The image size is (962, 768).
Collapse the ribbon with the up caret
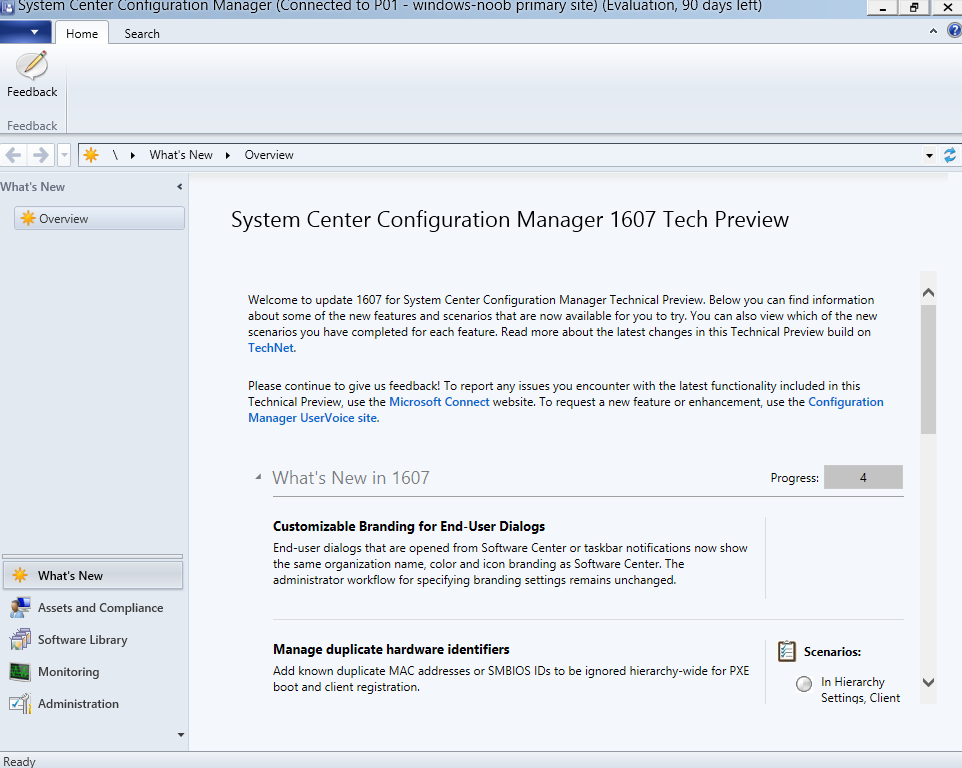pos(933,31)
